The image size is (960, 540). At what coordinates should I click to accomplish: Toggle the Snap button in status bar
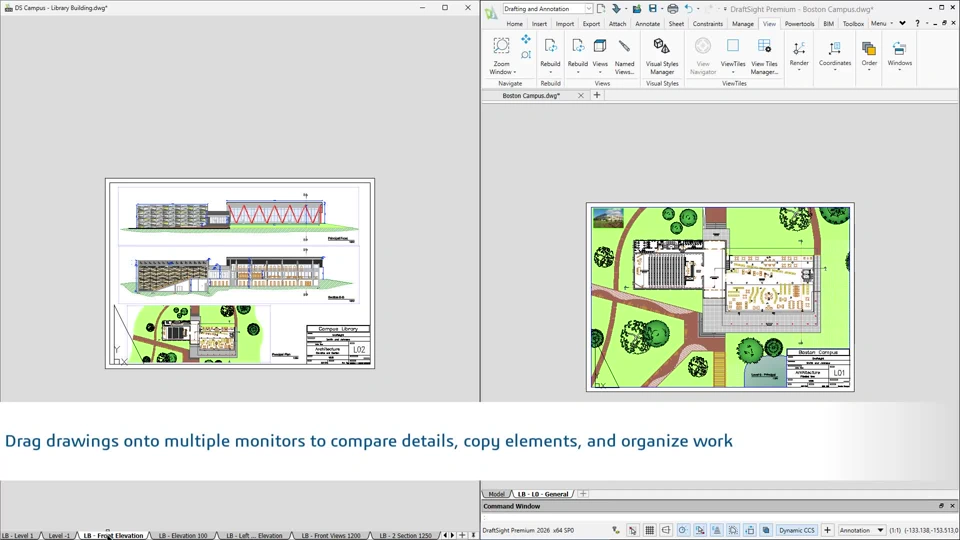[633, 530]
